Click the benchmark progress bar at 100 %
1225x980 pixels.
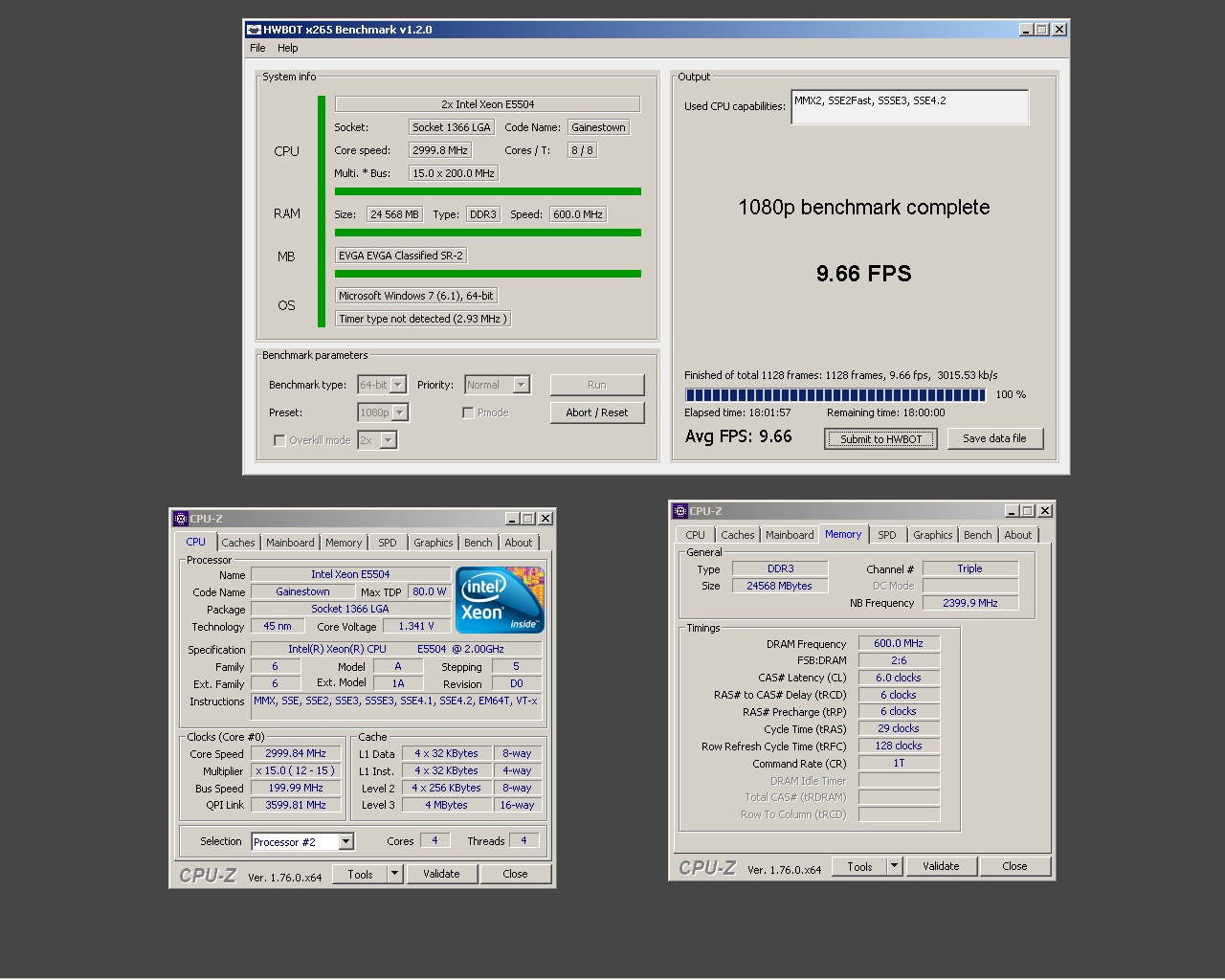tap(835, 395)
